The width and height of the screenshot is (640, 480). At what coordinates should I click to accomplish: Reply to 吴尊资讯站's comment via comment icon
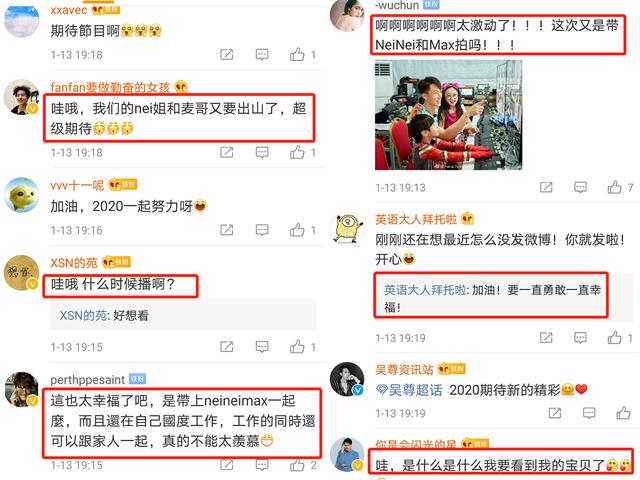click(589, 413)
